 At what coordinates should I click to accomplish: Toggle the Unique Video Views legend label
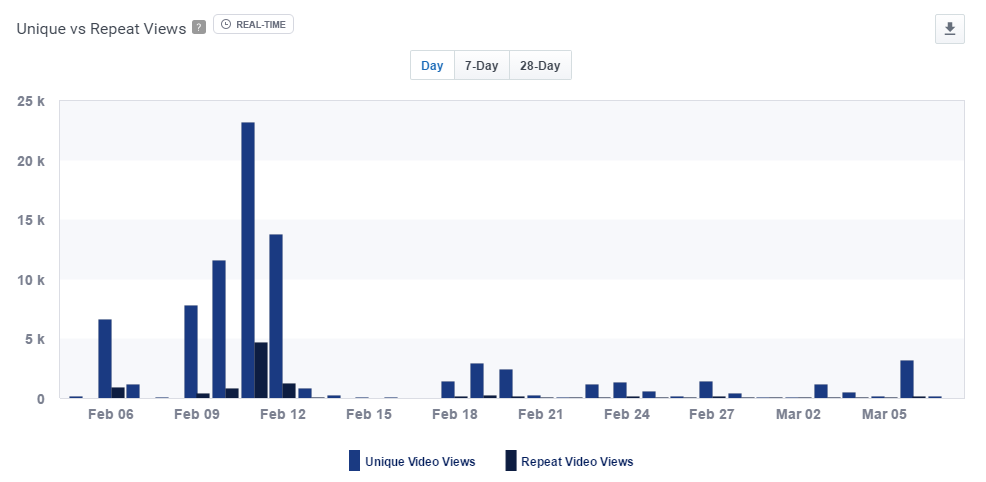pos(420,462)
